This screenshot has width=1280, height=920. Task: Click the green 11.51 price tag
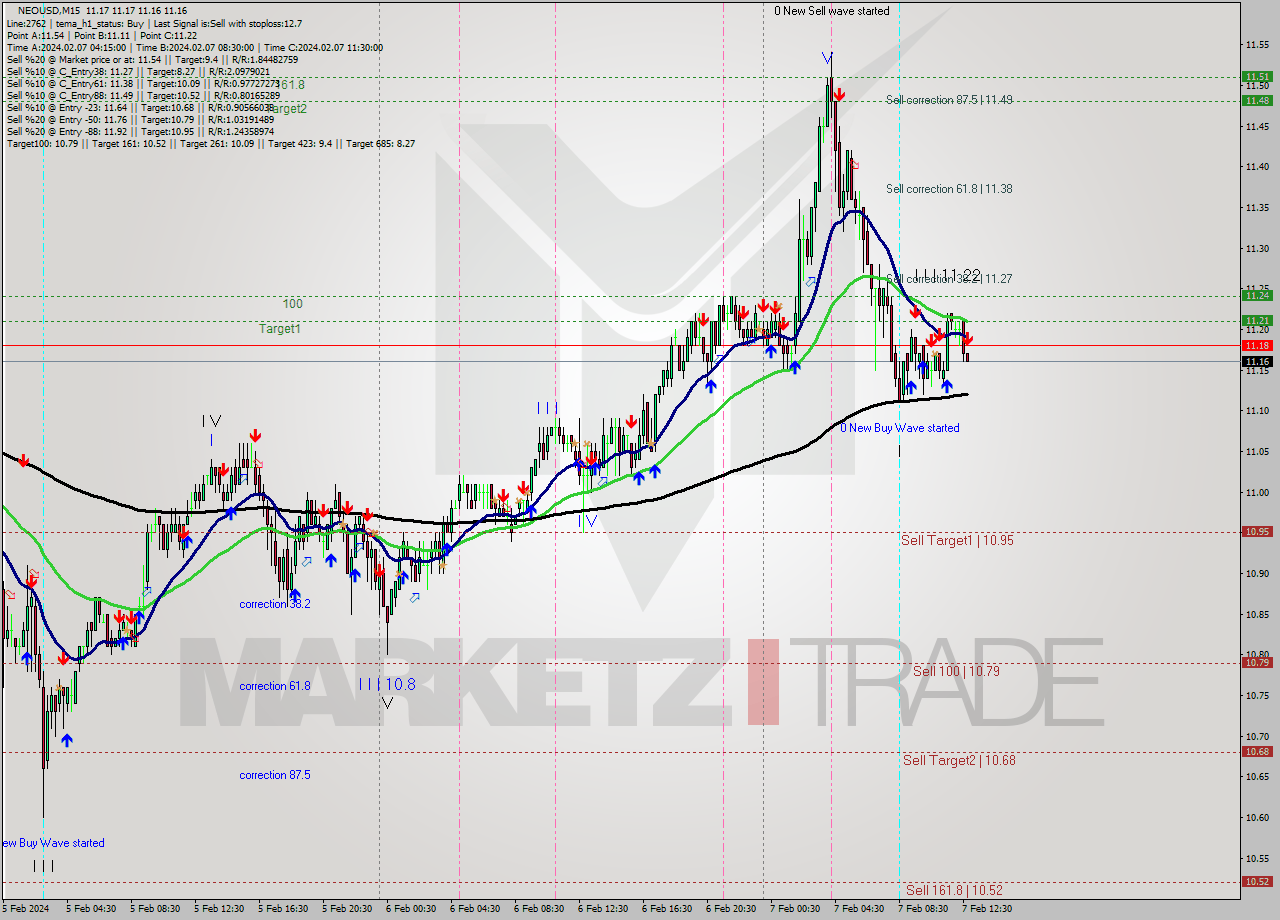[x=1256, y=76]
